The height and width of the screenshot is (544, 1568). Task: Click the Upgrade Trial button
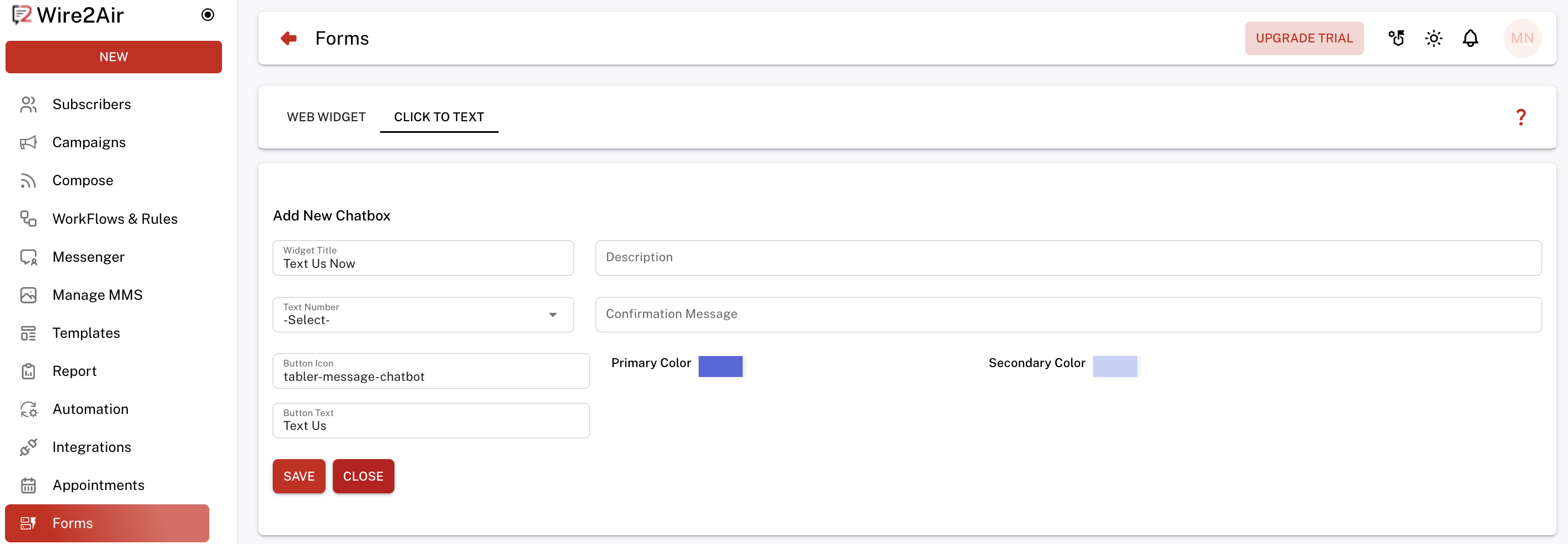coord(1304,39)
